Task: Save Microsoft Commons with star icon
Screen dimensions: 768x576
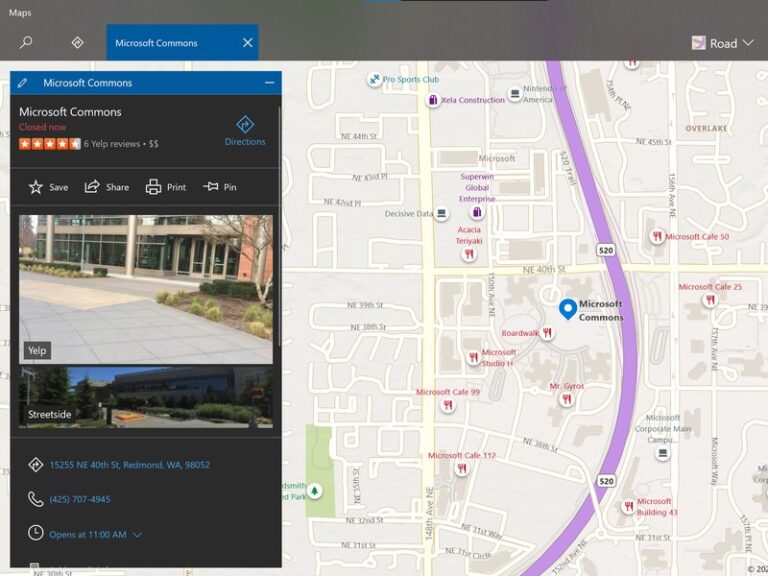Action: (48, 187)
